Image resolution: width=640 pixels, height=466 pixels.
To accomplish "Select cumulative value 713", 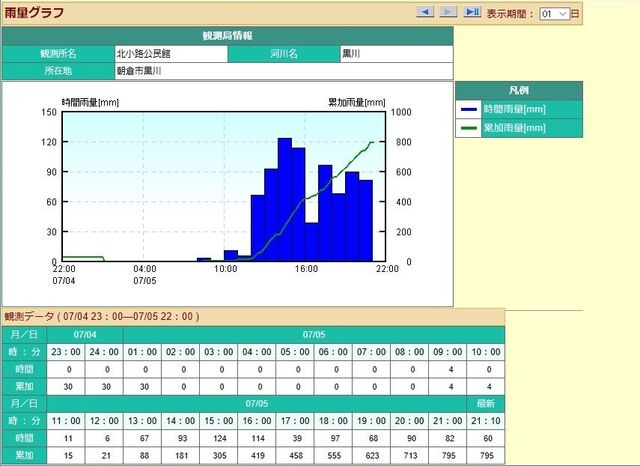I will pyautogui.click(x=411, y=455).
